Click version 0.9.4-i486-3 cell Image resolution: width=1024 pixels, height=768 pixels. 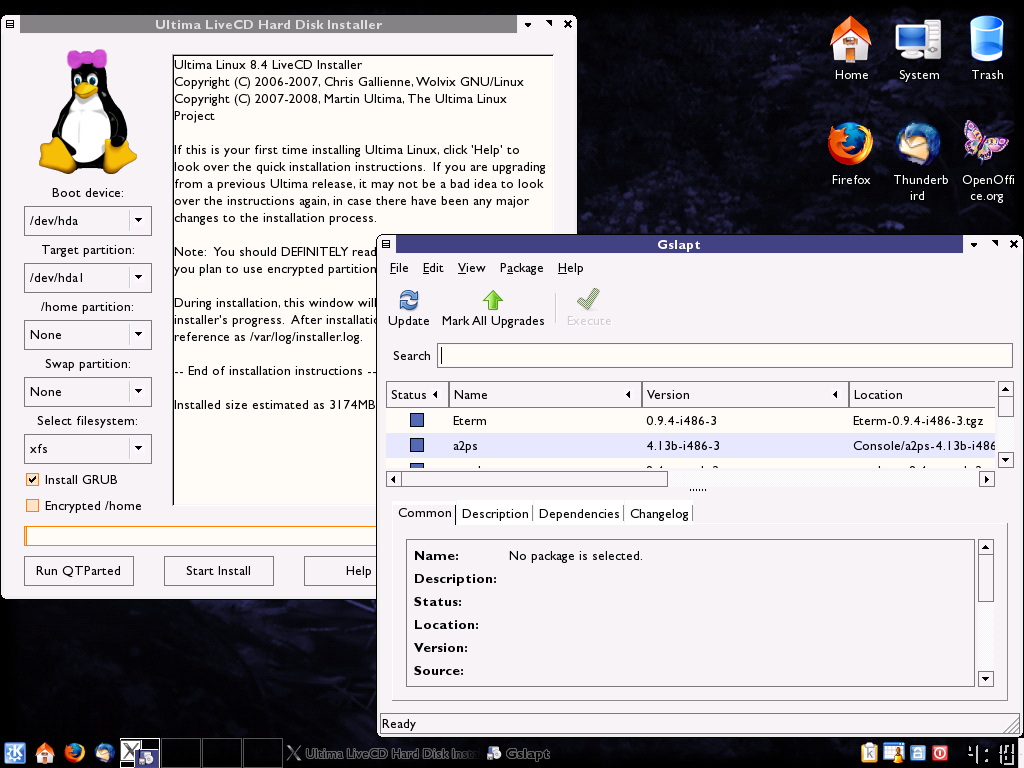(x=681, y=421)
